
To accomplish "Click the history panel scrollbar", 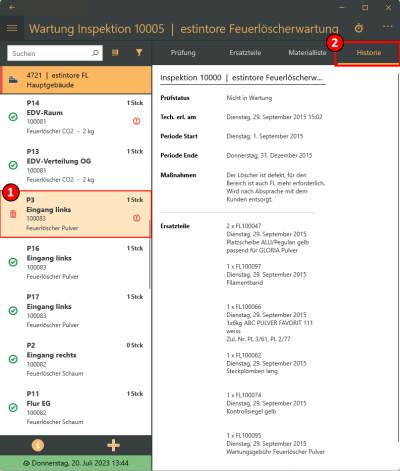I will pyautogui.click(x=398, y=257).
